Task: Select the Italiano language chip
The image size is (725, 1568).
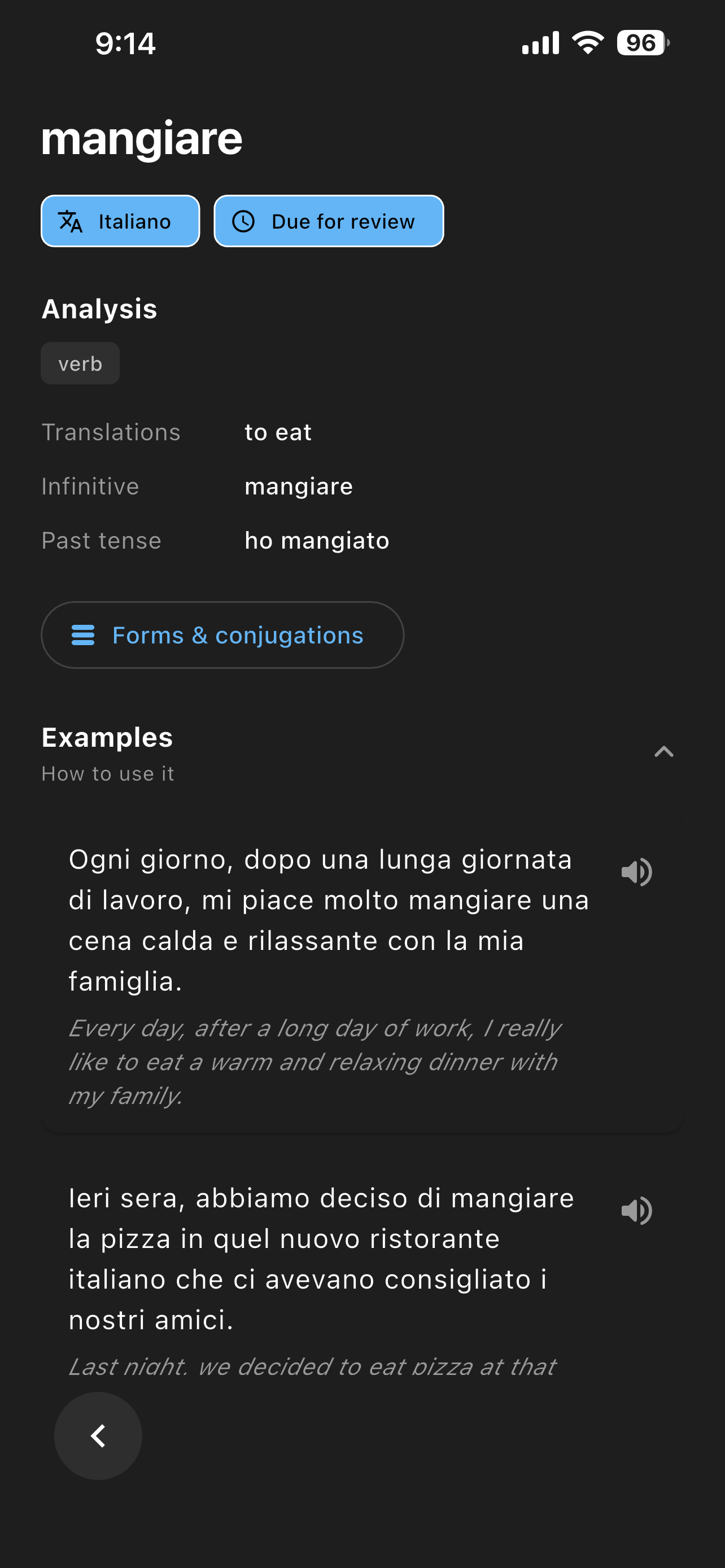Action: pyautogui.click(x=120, y=221)
